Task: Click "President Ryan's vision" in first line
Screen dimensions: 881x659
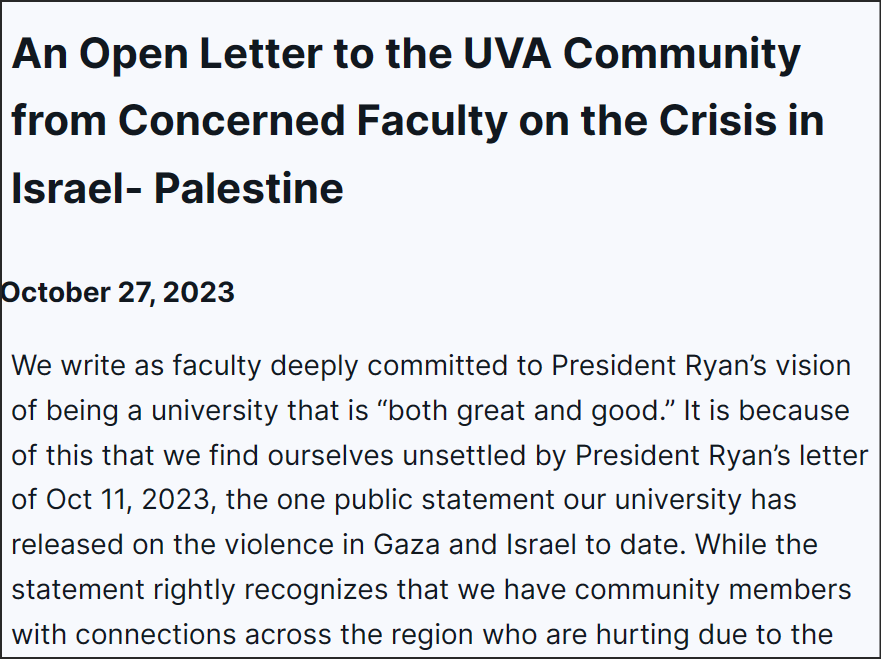Action: [x=701, y=366]
